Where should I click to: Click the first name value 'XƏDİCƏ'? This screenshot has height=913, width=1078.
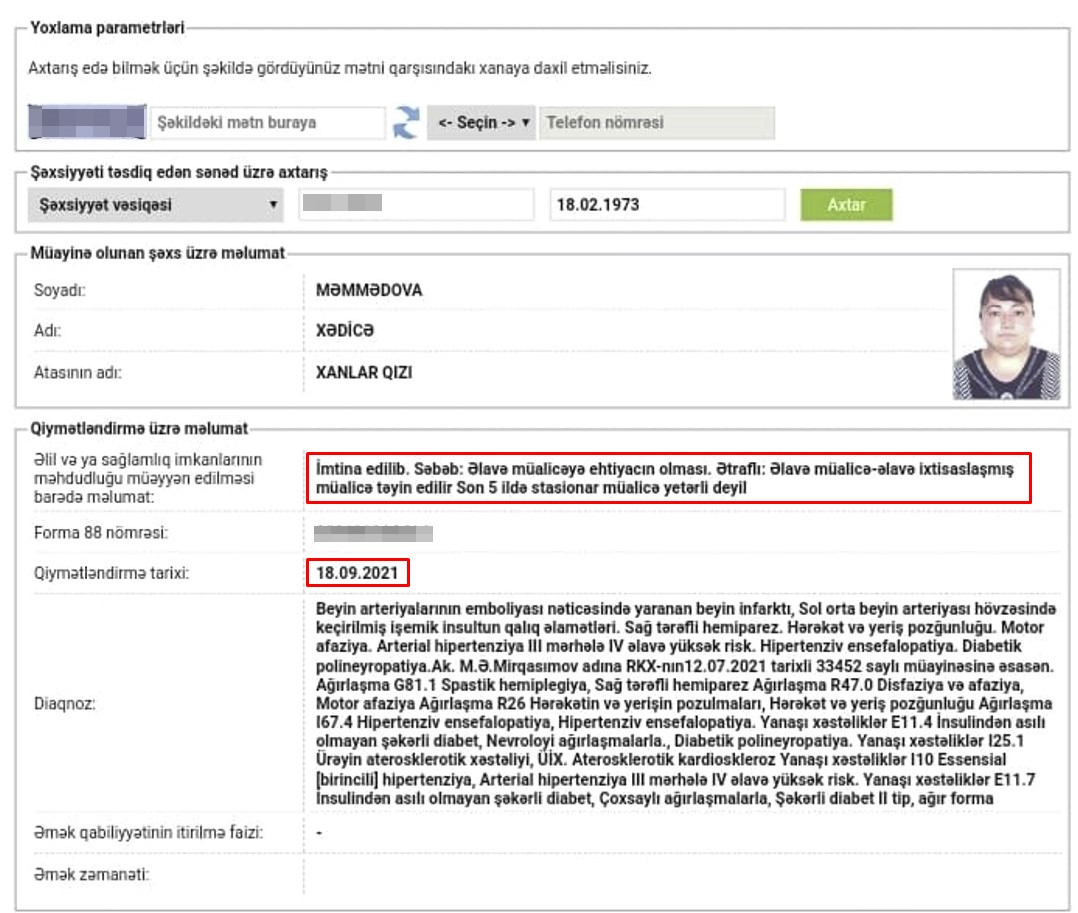pos(345,331)
